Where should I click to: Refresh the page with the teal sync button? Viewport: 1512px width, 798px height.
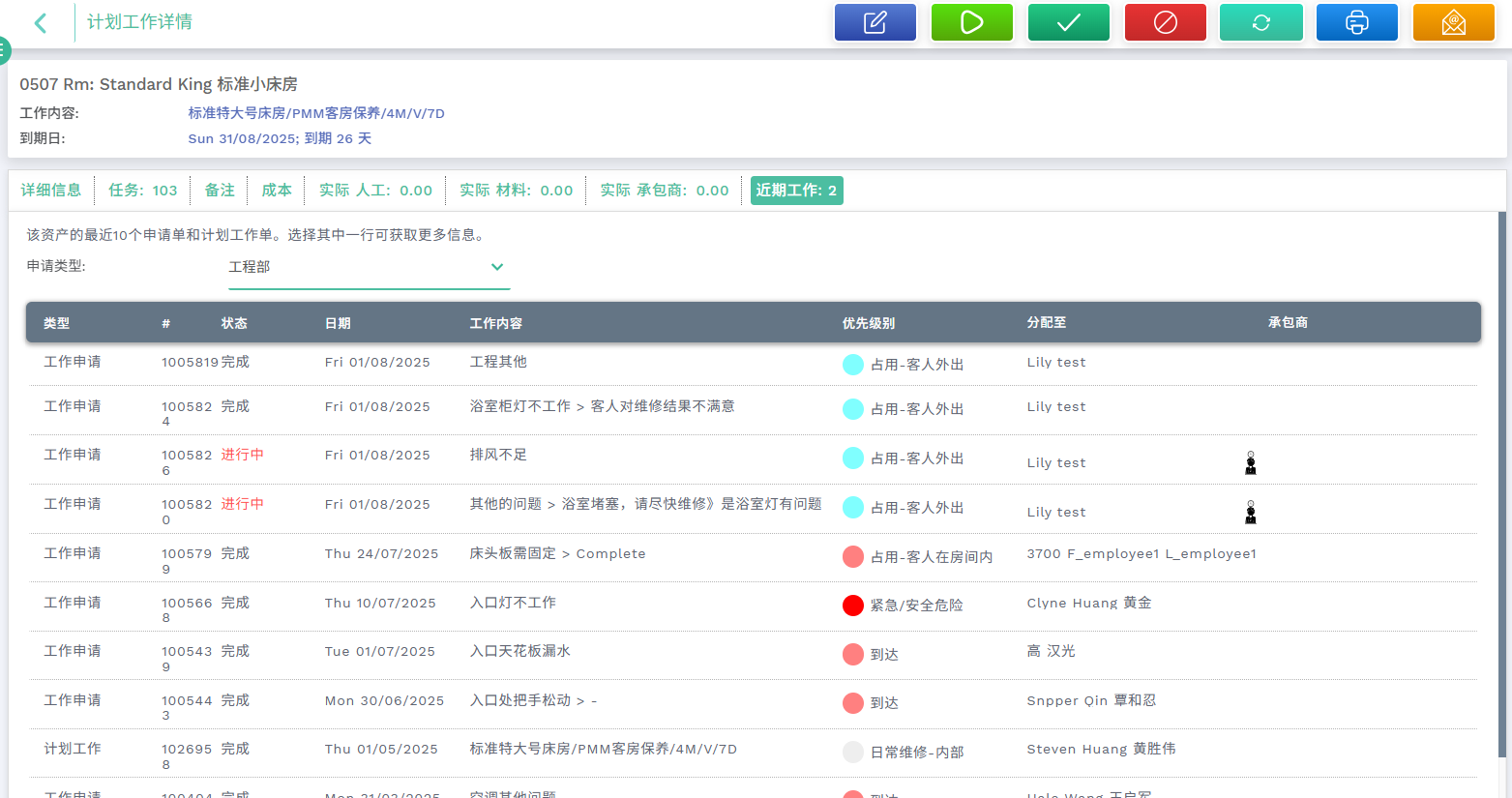1261,22
